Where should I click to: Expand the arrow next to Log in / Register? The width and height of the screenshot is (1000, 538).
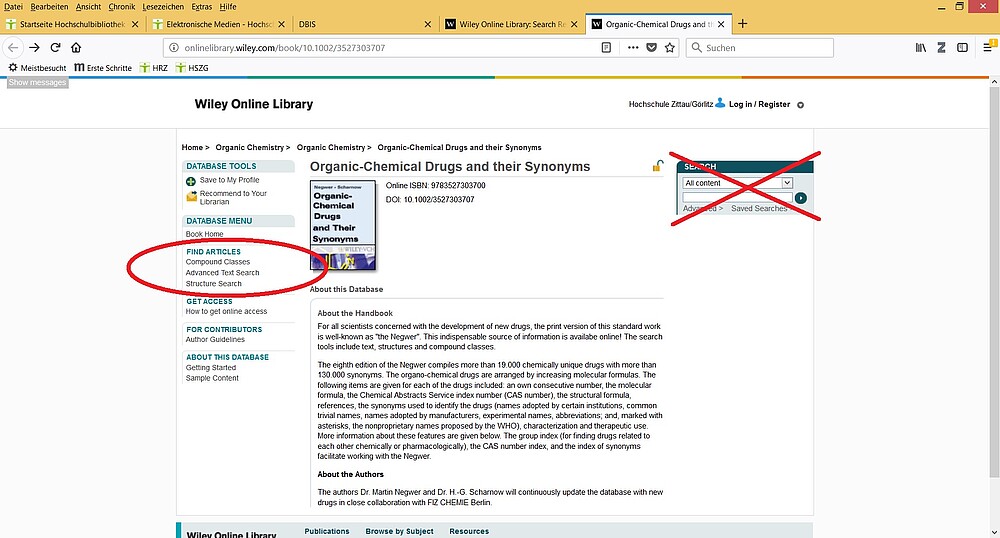(x=800, y=105)
